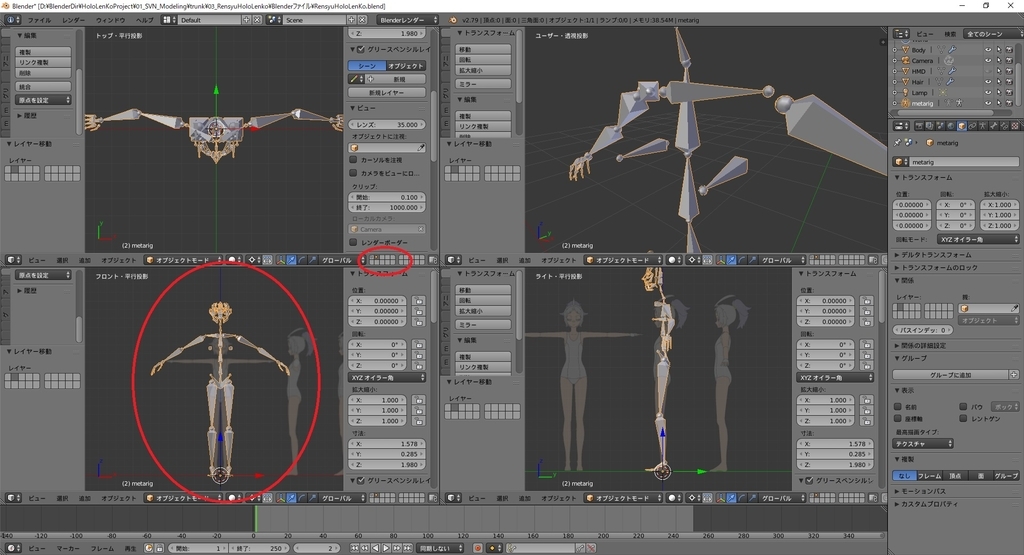1024x555 pixels.
Task: Click リンク複製 in top-left tool shelf
Action: point(43,62)
